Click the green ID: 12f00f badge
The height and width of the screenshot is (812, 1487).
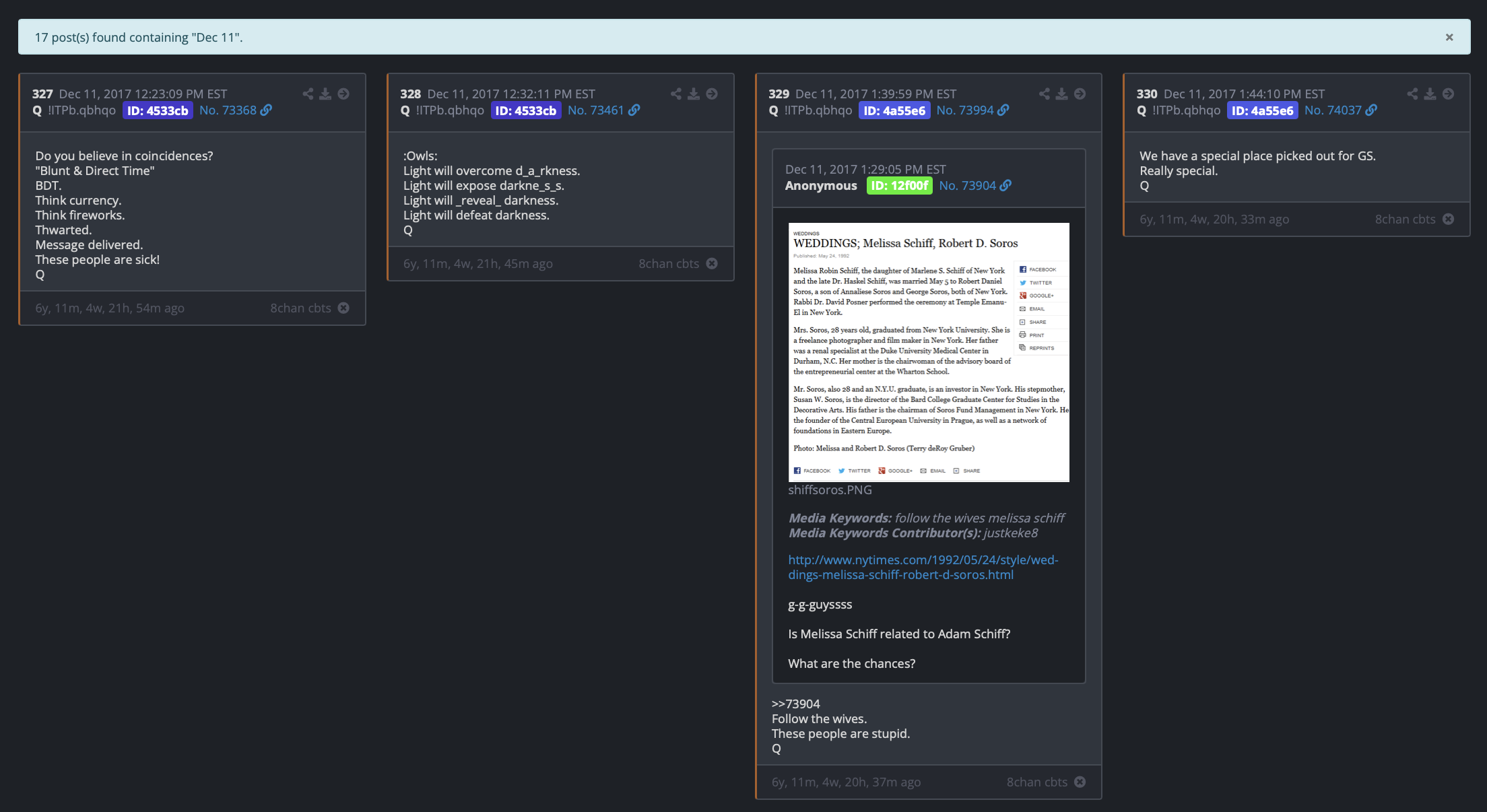(900, 185)
